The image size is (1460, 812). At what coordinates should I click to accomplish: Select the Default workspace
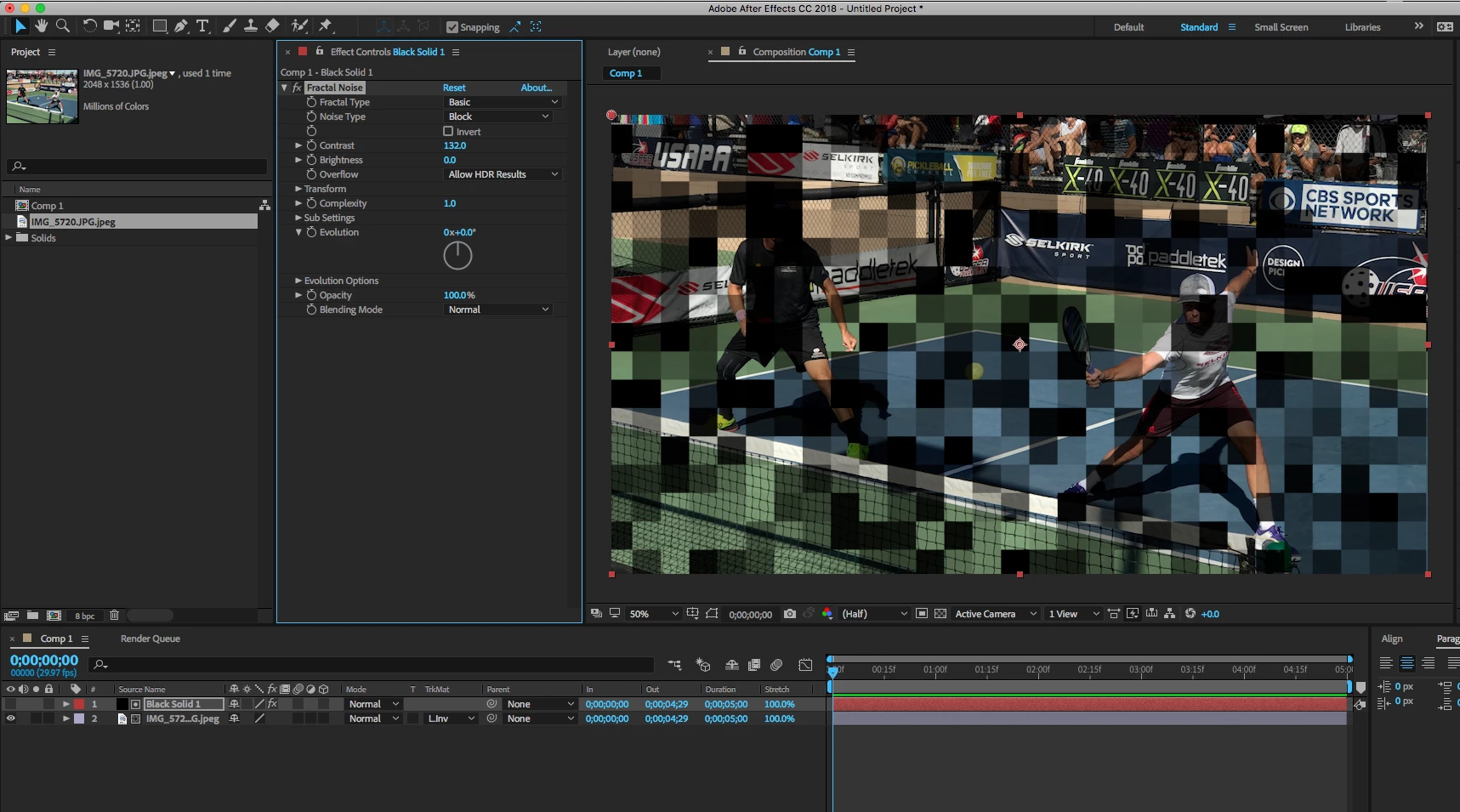(1128, 27)
